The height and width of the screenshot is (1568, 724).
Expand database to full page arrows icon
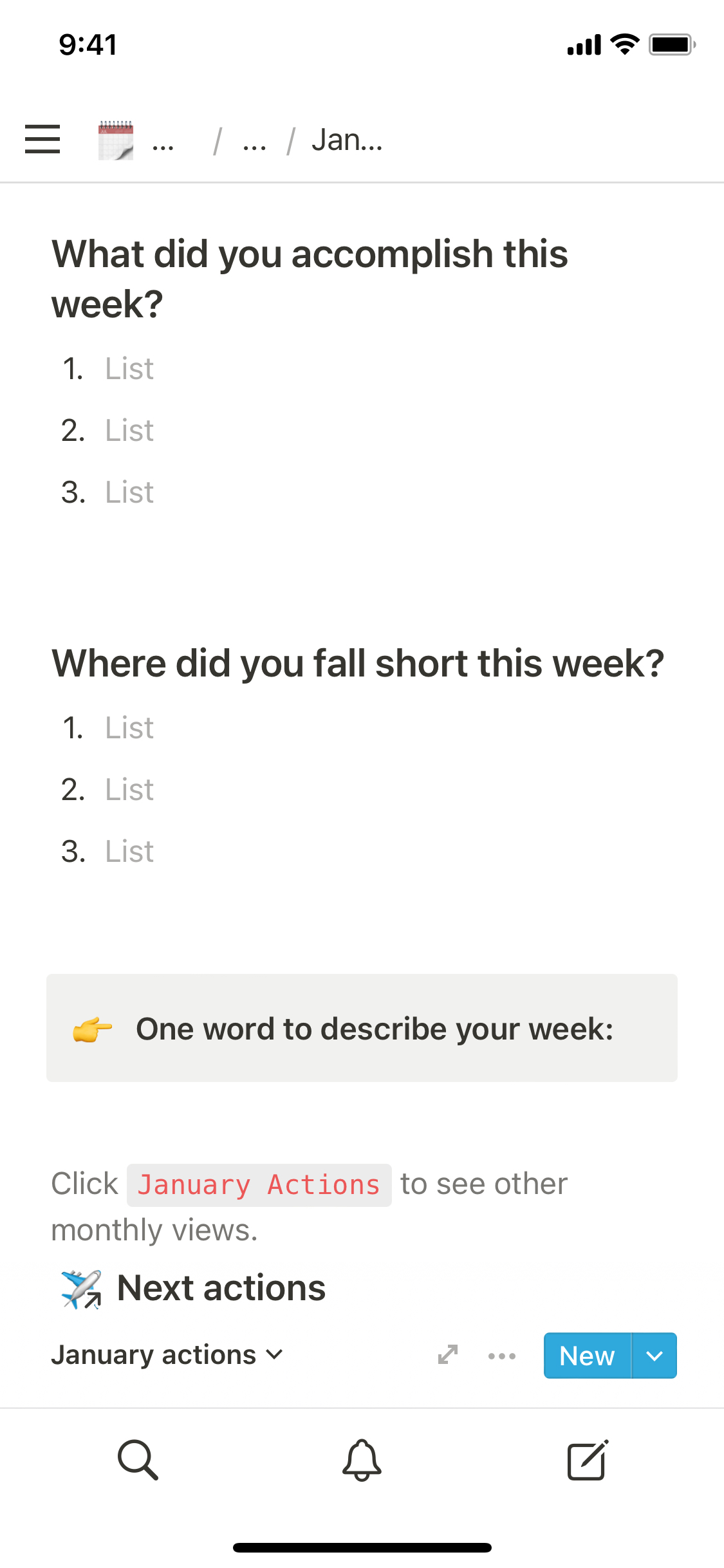coord(447,1354)
